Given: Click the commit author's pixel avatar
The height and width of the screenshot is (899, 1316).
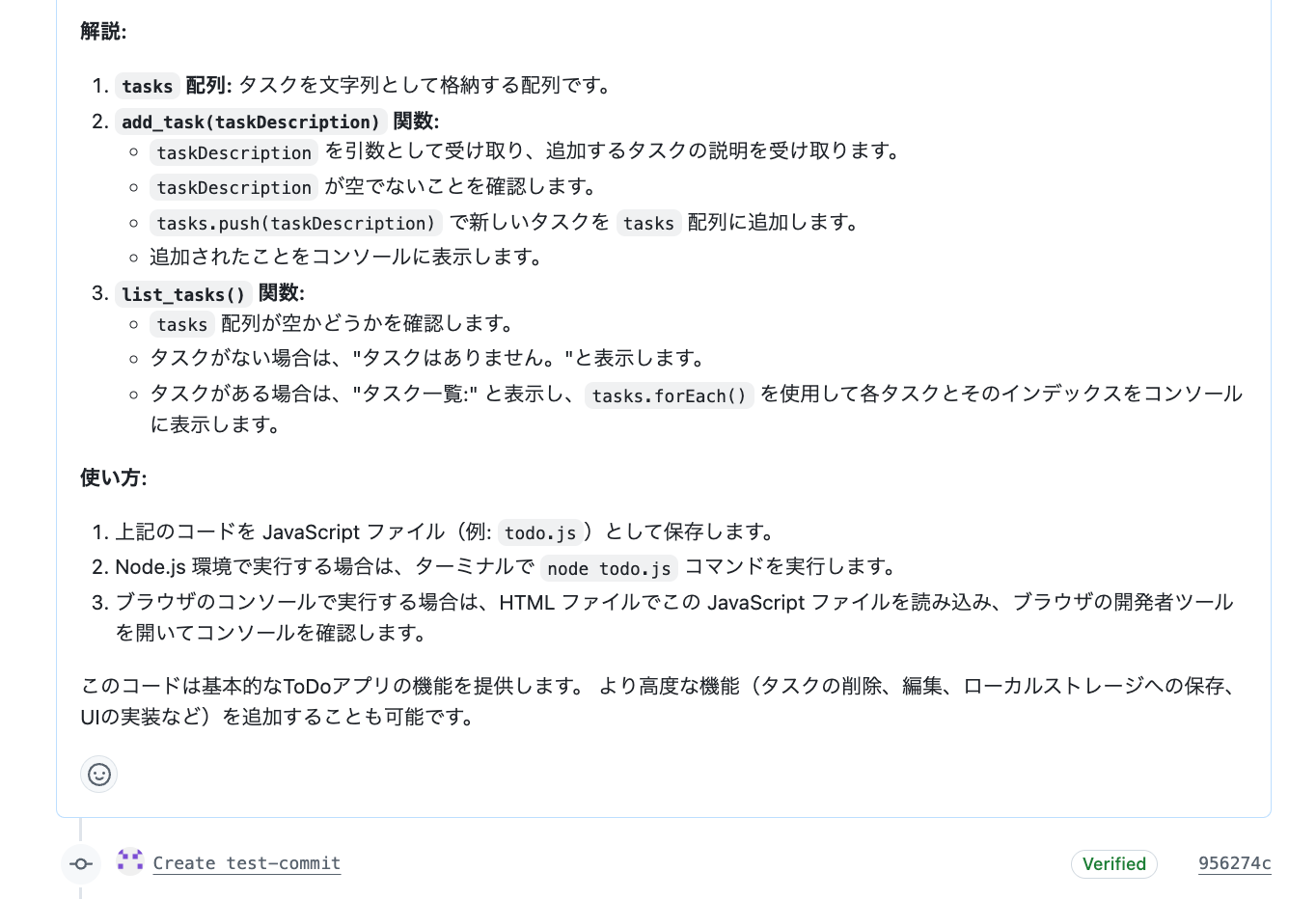Looking at the screenshot, I should (130, 860).
